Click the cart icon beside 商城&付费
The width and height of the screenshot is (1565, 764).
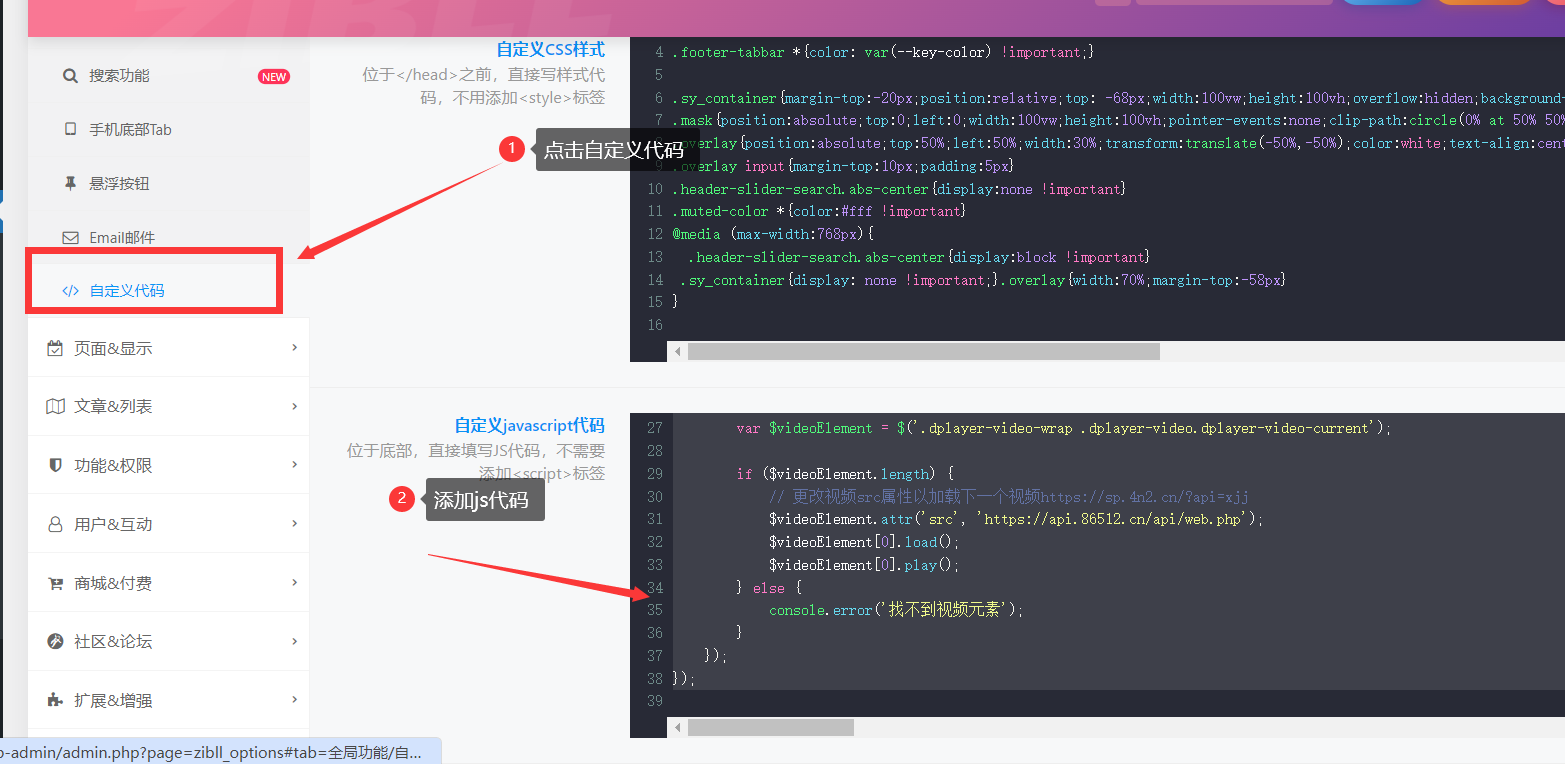pos(55,584)
